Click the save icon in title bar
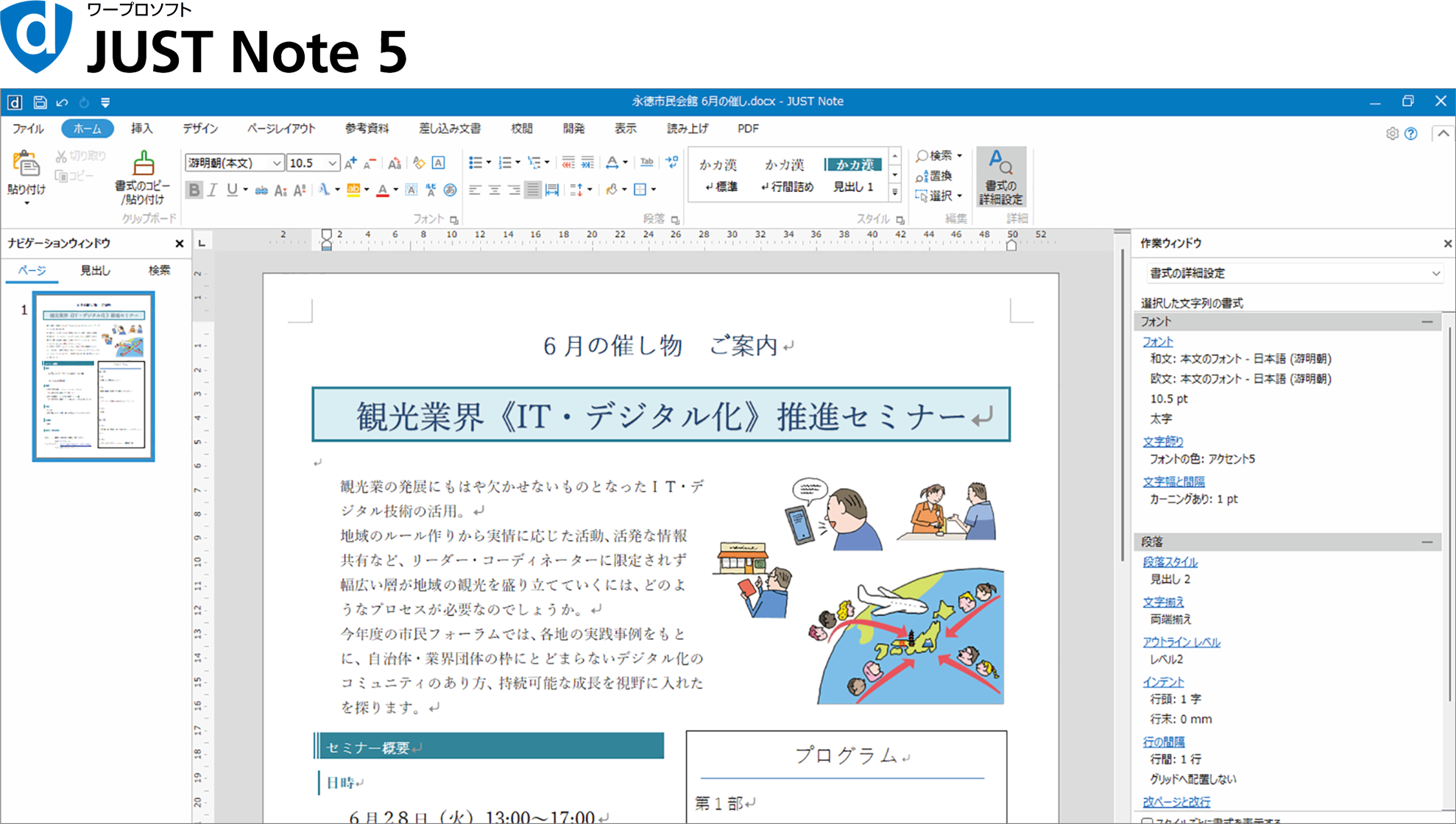The image size is (1456, 824). tap(40, 102)
